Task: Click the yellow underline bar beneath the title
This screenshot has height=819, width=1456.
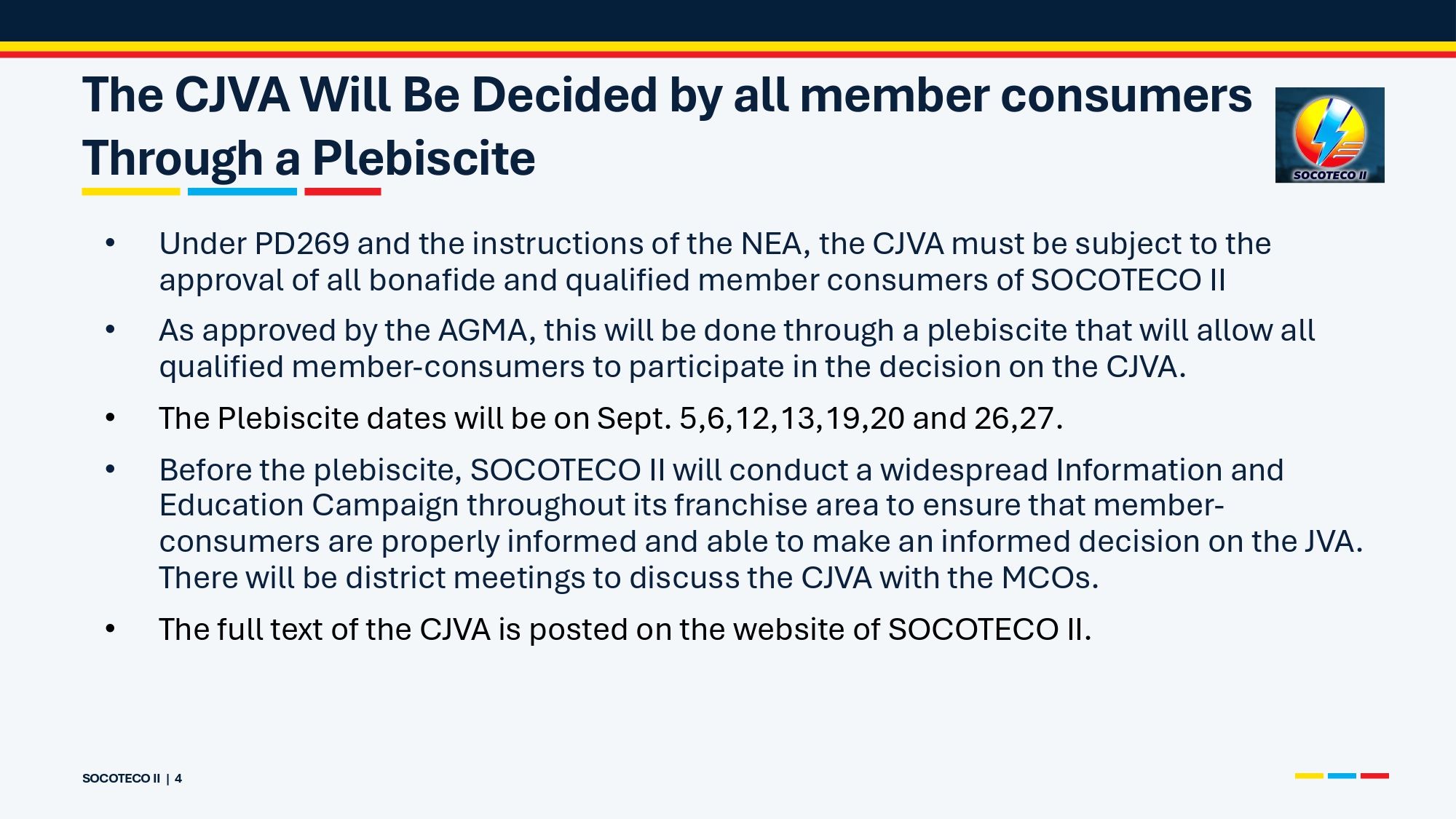Action: [131, 191]
